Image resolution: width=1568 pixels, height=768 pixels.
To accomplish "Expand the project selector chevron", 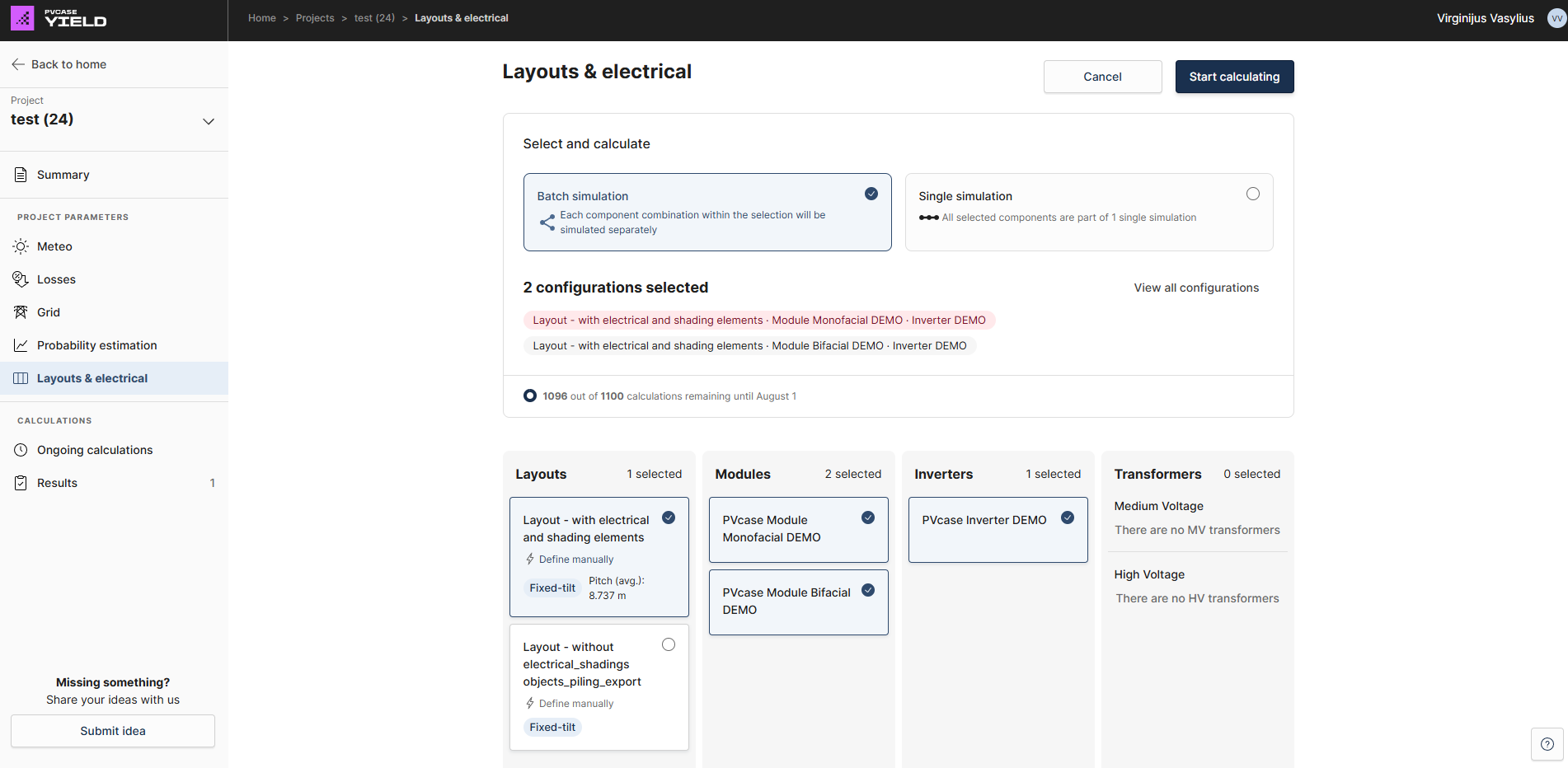I will (x=209, y=121).
